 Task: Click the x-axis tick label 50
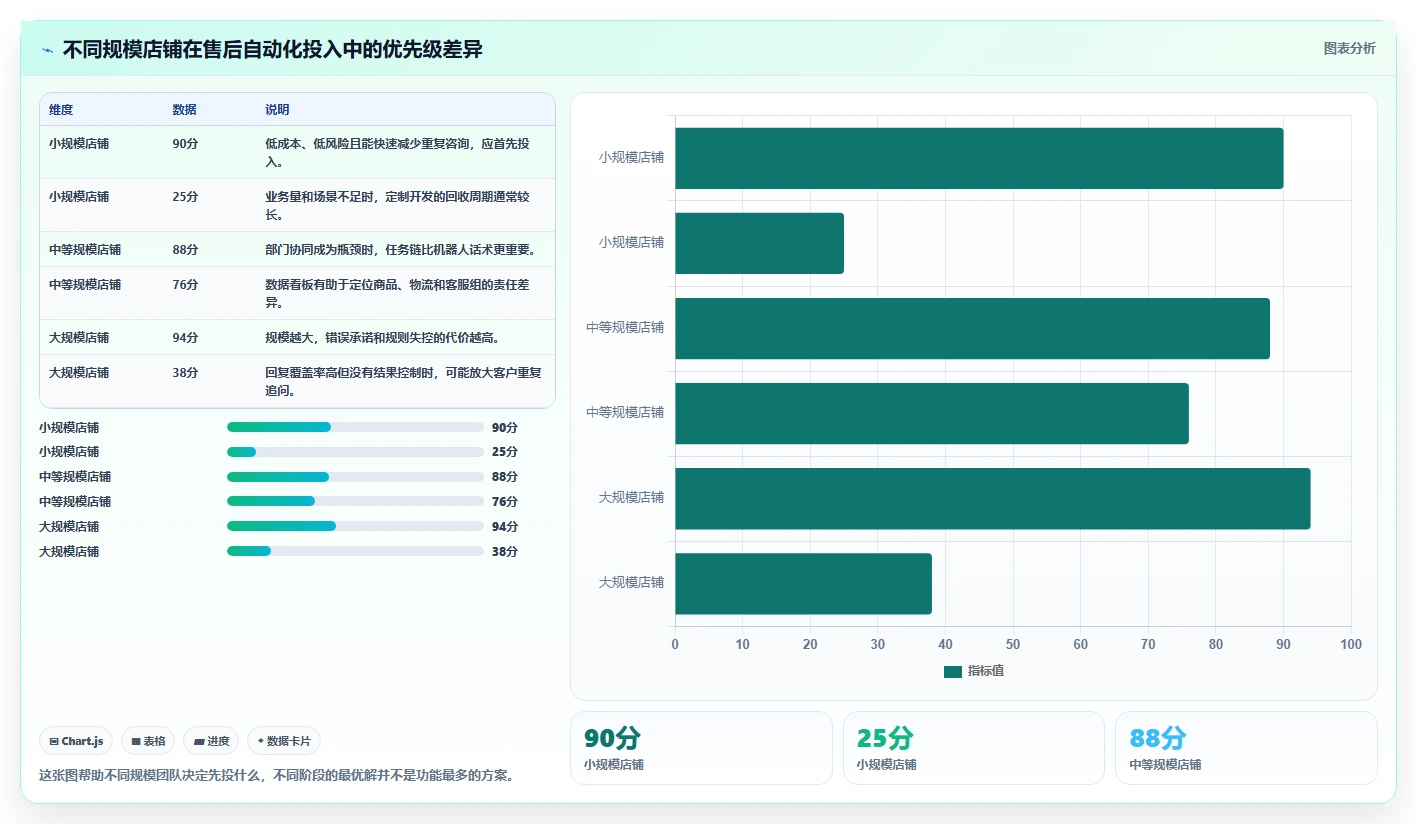pos(1013,645)
